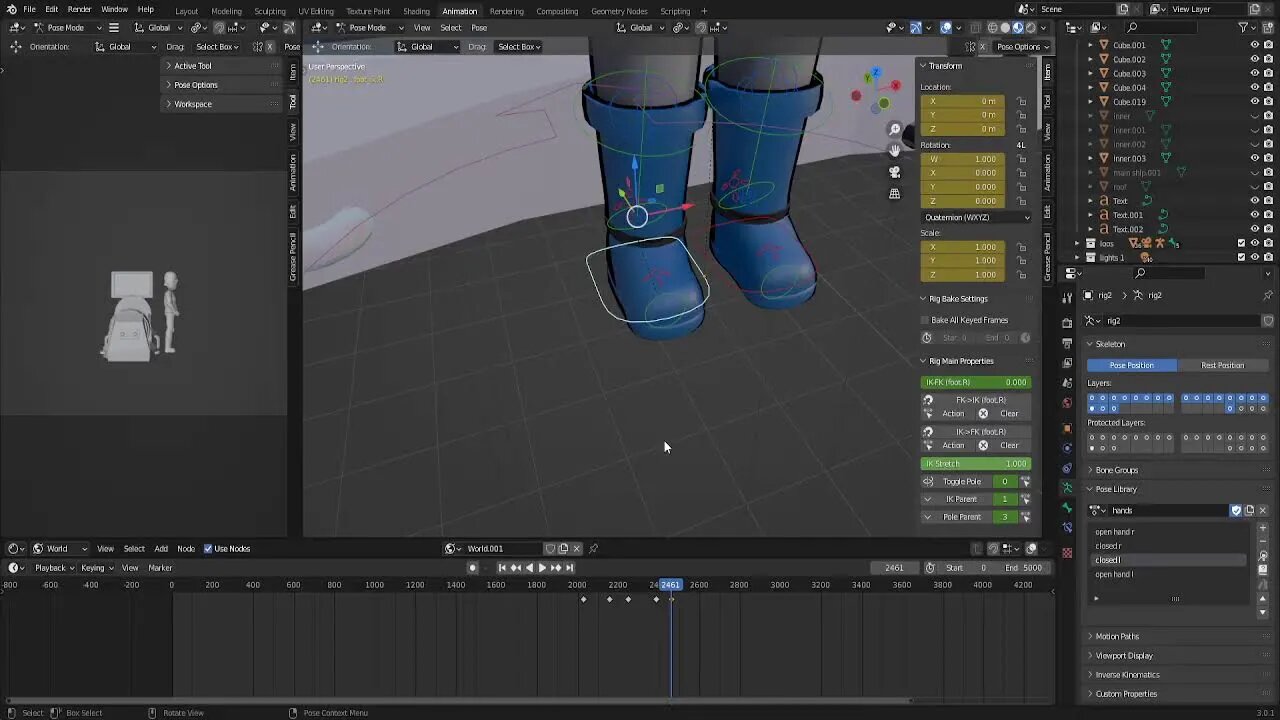Click the Scale X value field
The height and width of the screenshot is (720, 1280).
pos(962,246)
